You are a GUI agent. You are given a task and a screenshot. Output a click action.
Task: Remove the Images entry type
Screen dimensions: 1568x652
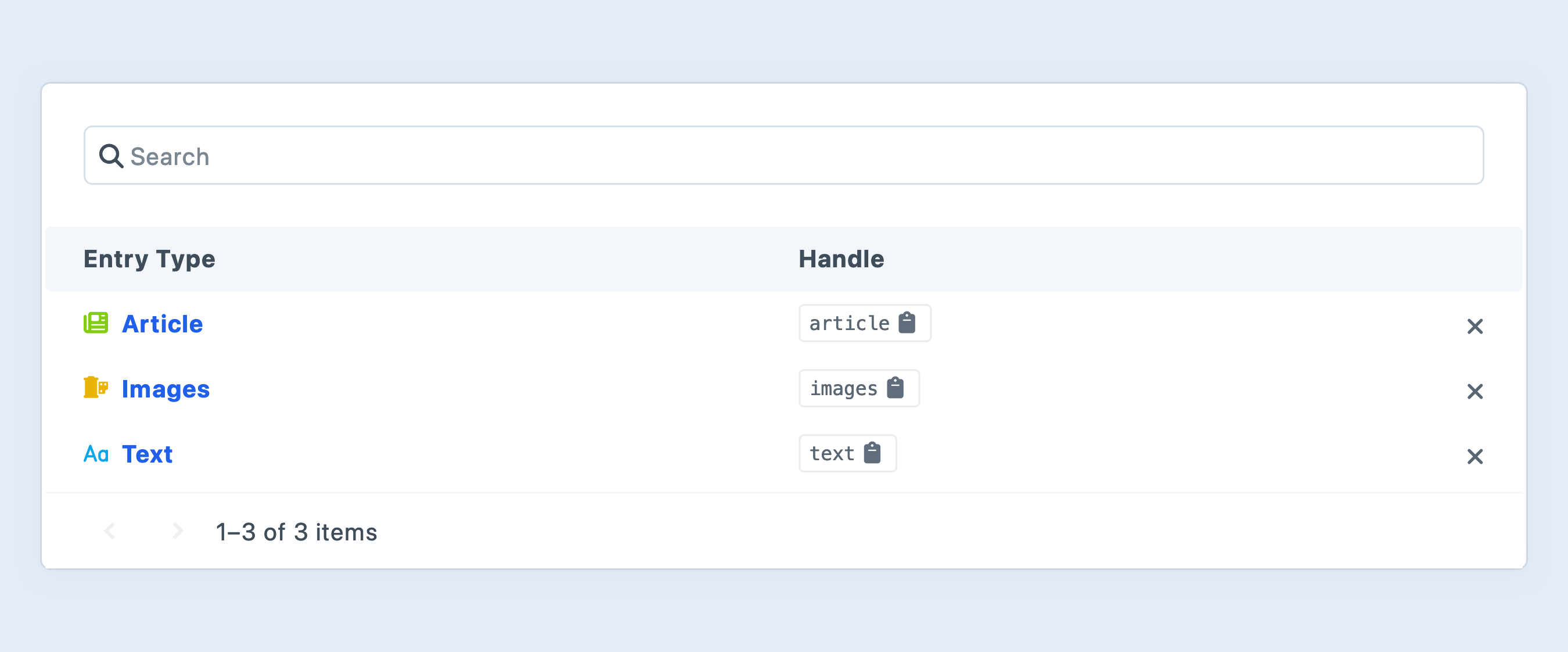click(1476, 392)
